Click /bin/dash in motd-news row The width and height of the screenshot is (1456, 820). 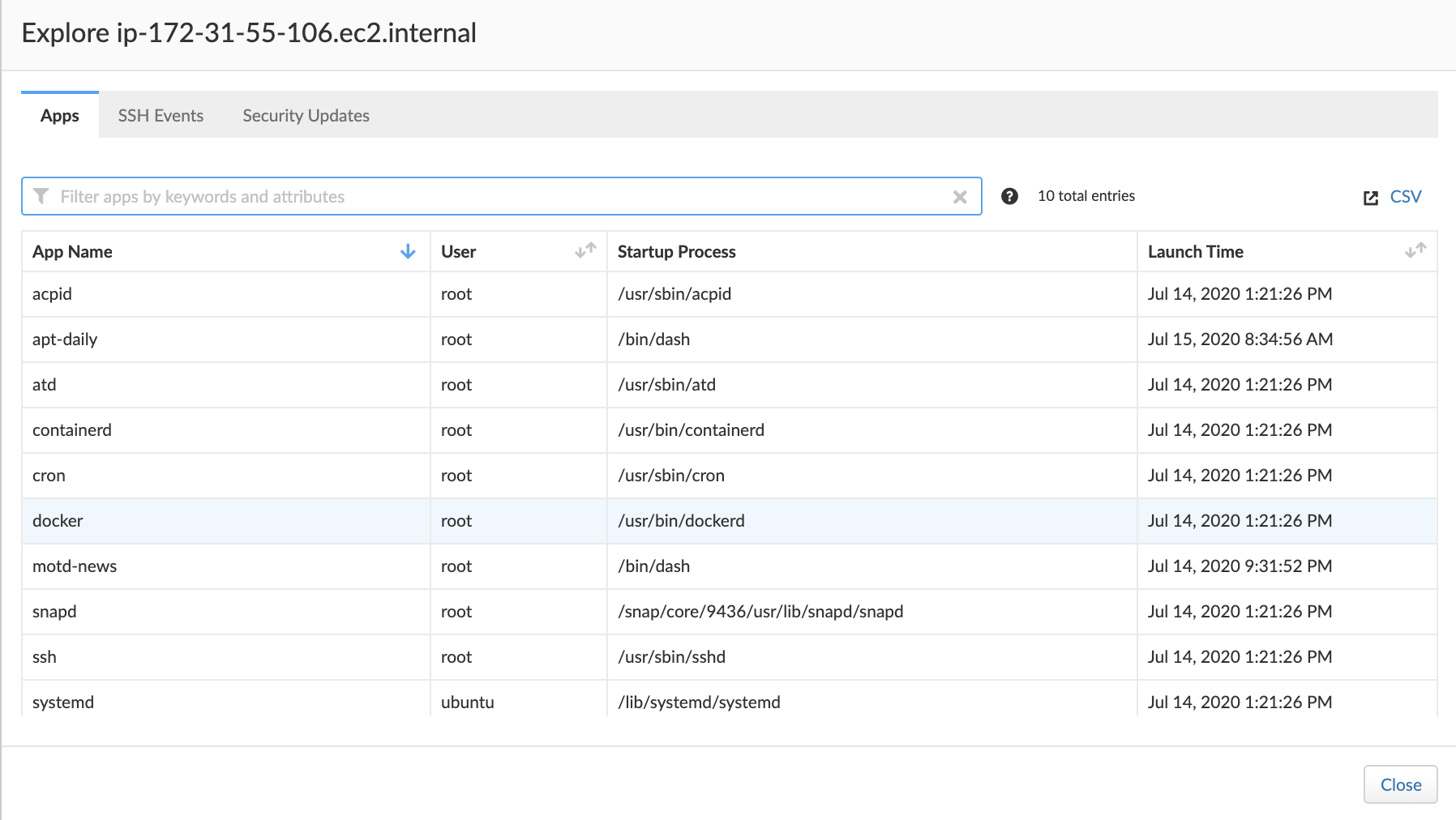pos(653,566)
